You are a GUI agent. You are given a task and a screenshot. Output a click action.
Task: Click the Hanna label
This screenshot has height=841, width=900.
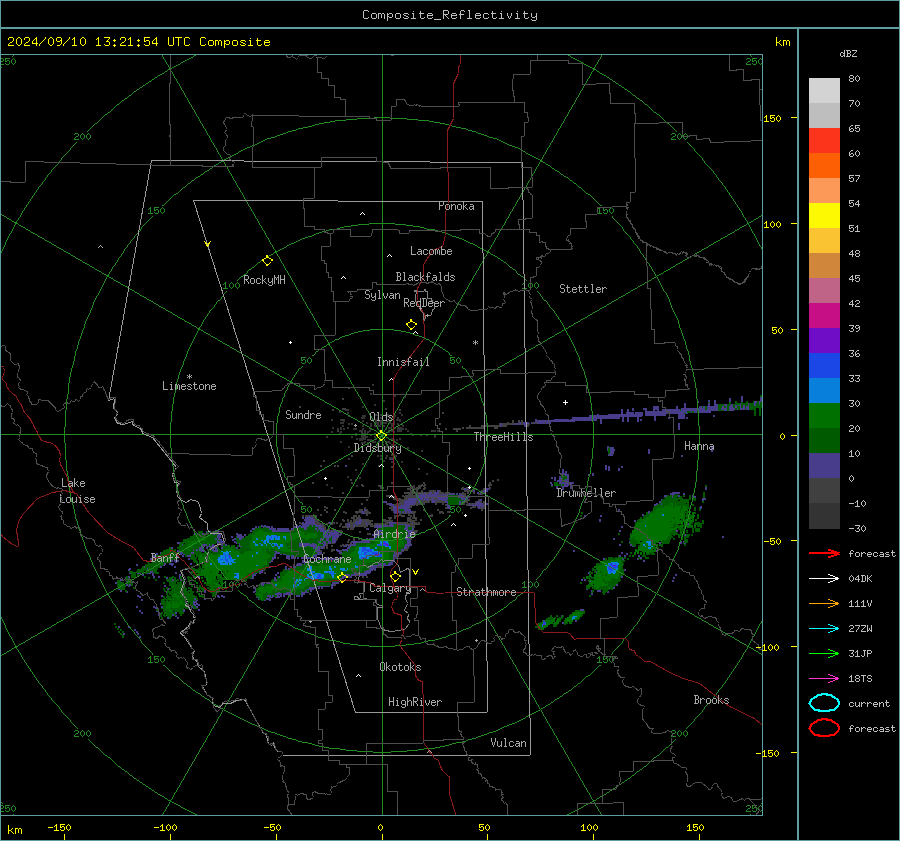click(699, 446)
